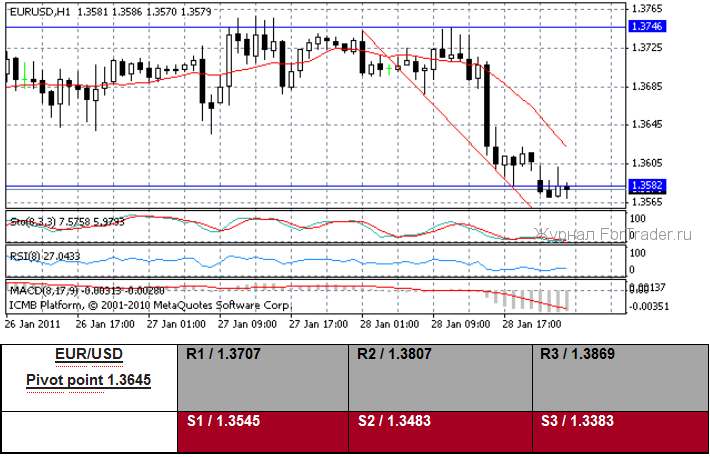Viewport: 710px width, 457px height.
Task: Click the 1.3685 price axis value
Action: (647, 86)
